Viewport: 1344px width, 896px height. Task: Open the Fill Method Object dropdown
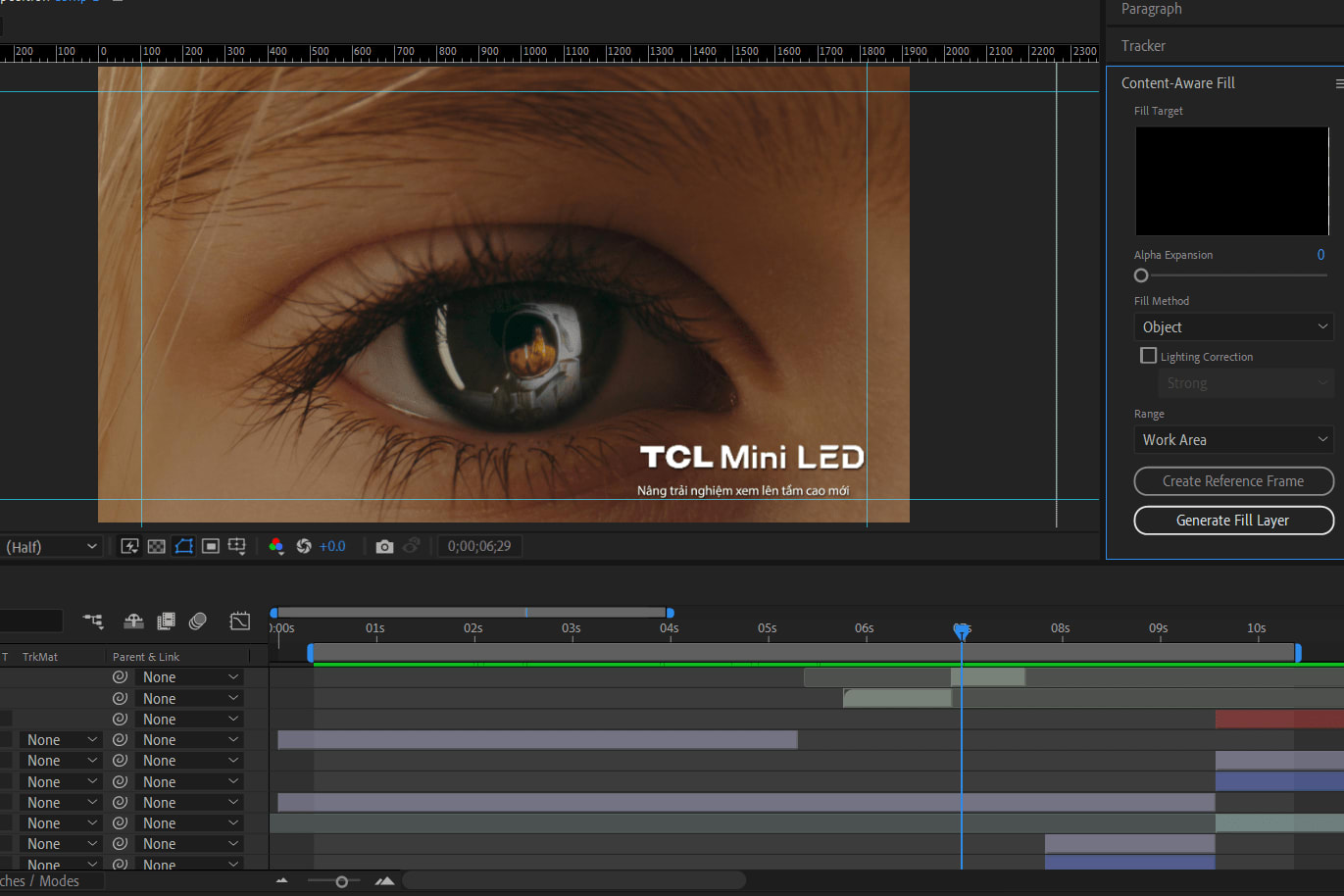(x=1233, y=327)
